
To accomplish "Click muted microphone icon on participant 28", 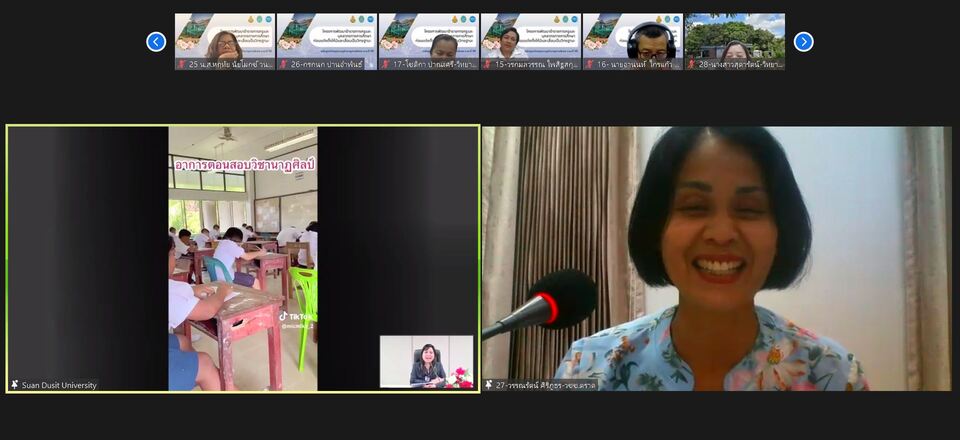I will (x=692, y=64).
